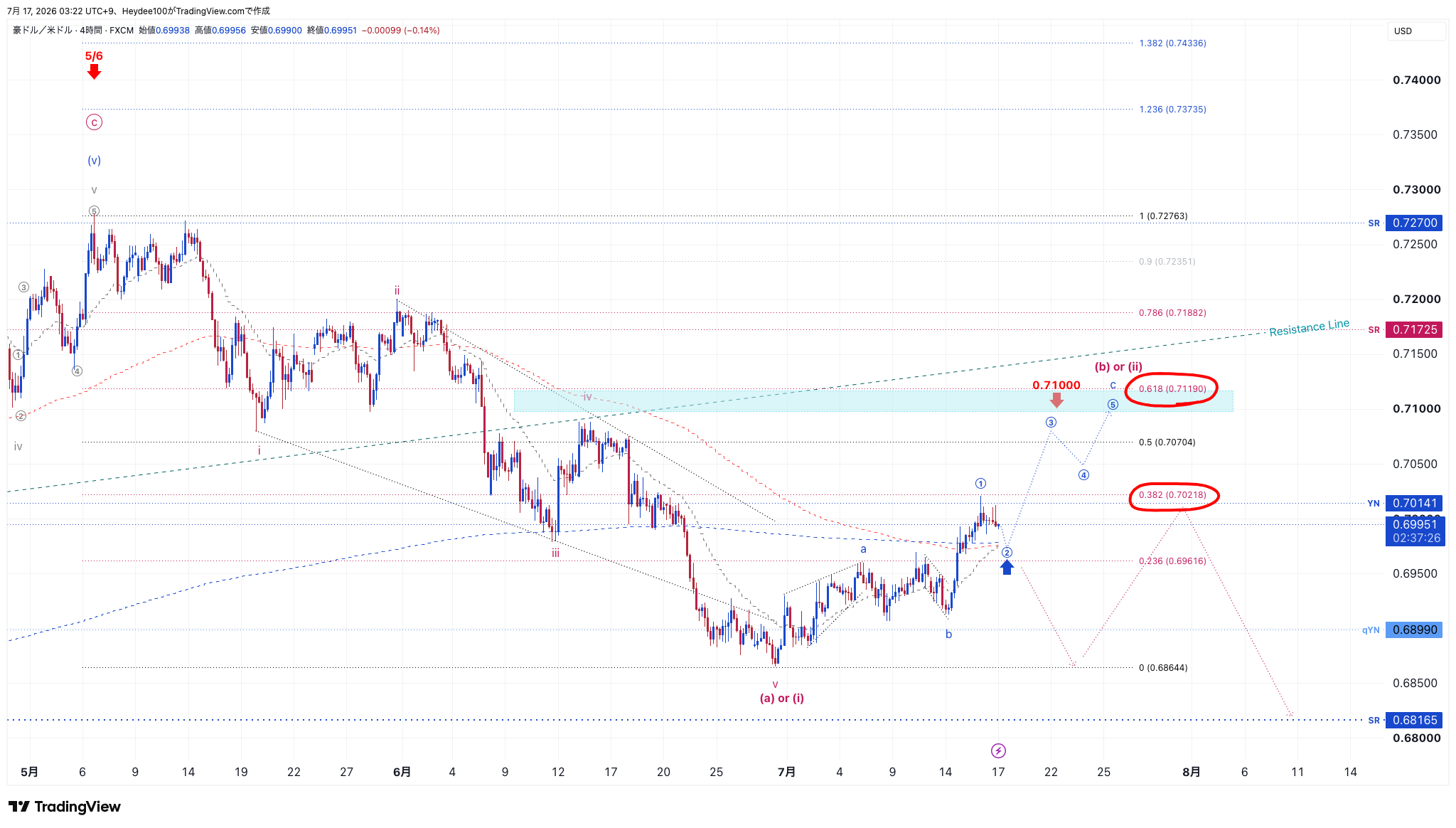Click the SR 0.72700 price label

pyautogui.click(x=1414, y=223)
